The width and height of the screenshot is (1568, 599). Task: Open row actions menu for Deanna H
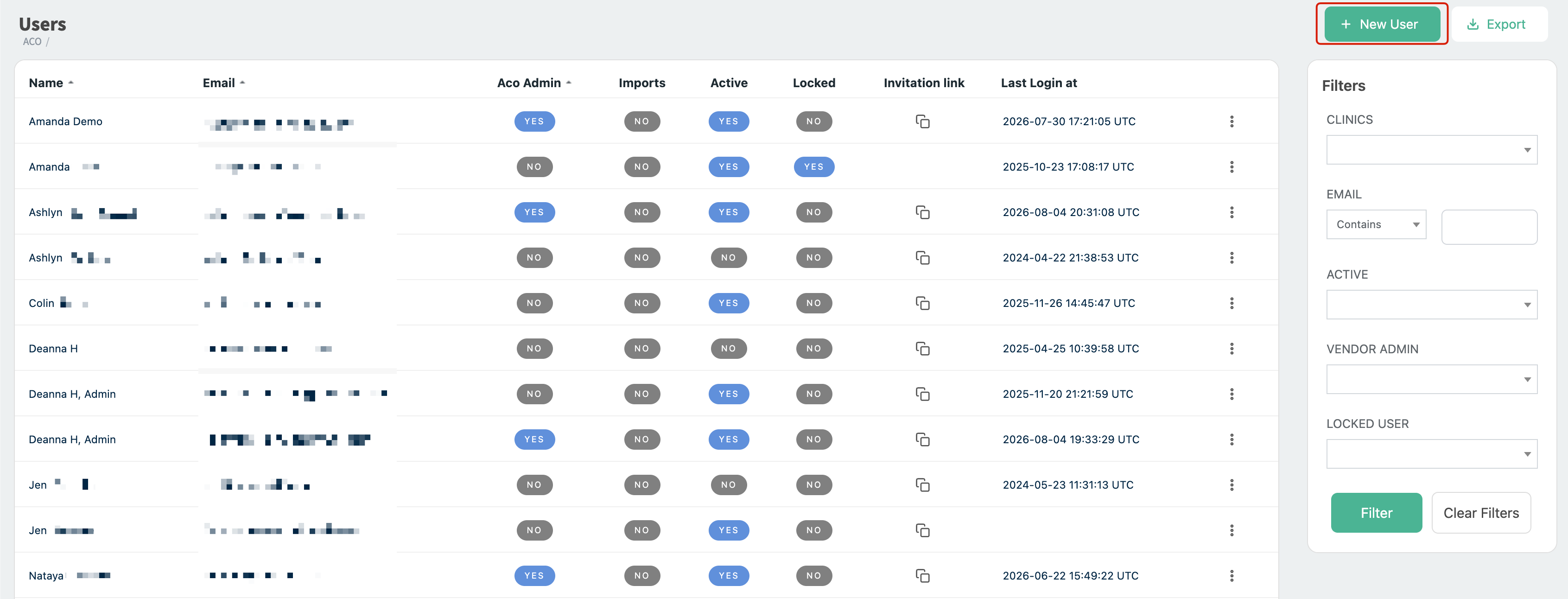[x=1232, y=349]
